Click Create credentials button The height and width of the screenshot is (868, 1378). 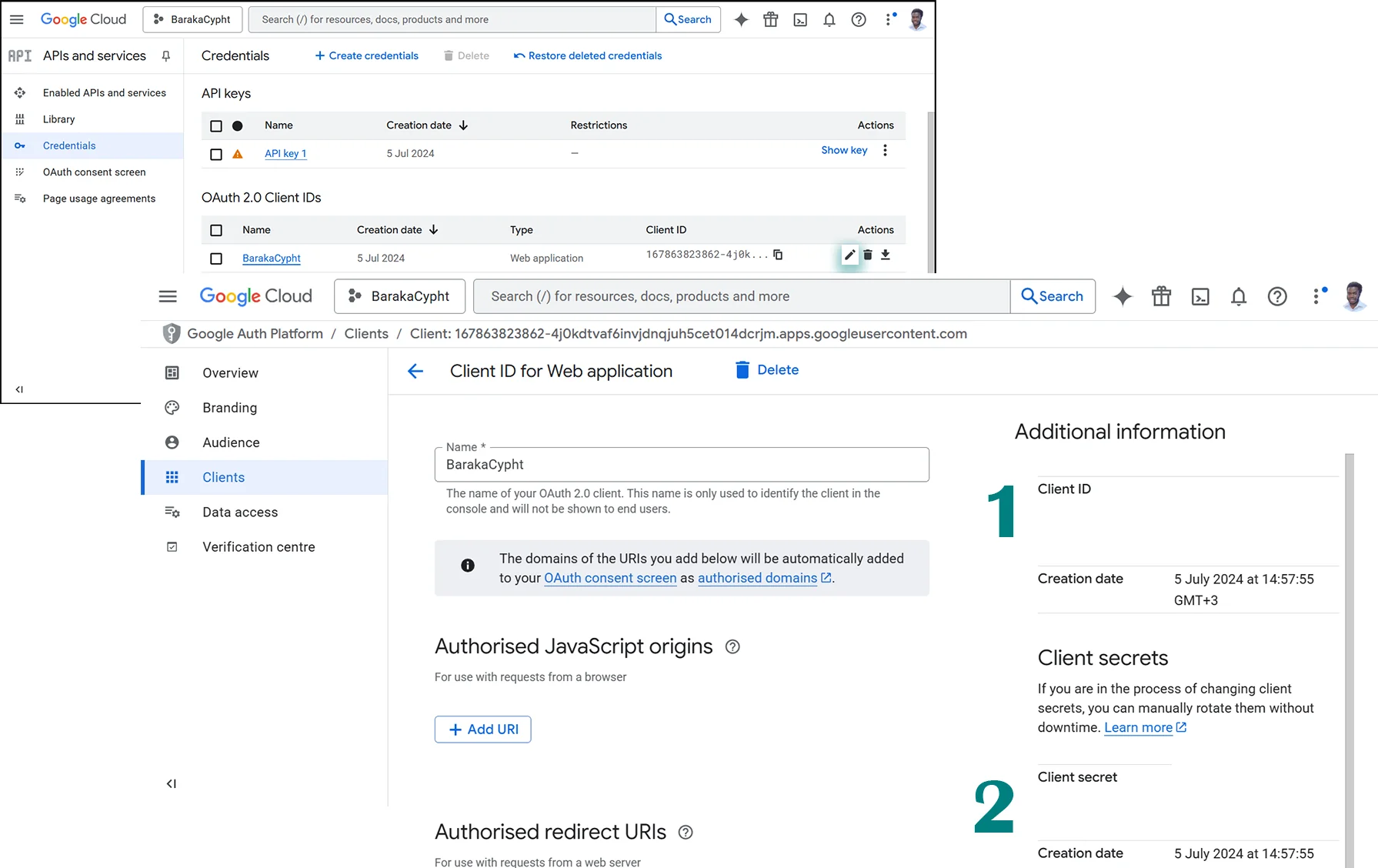pyautogui.click(x=366, y=55)
